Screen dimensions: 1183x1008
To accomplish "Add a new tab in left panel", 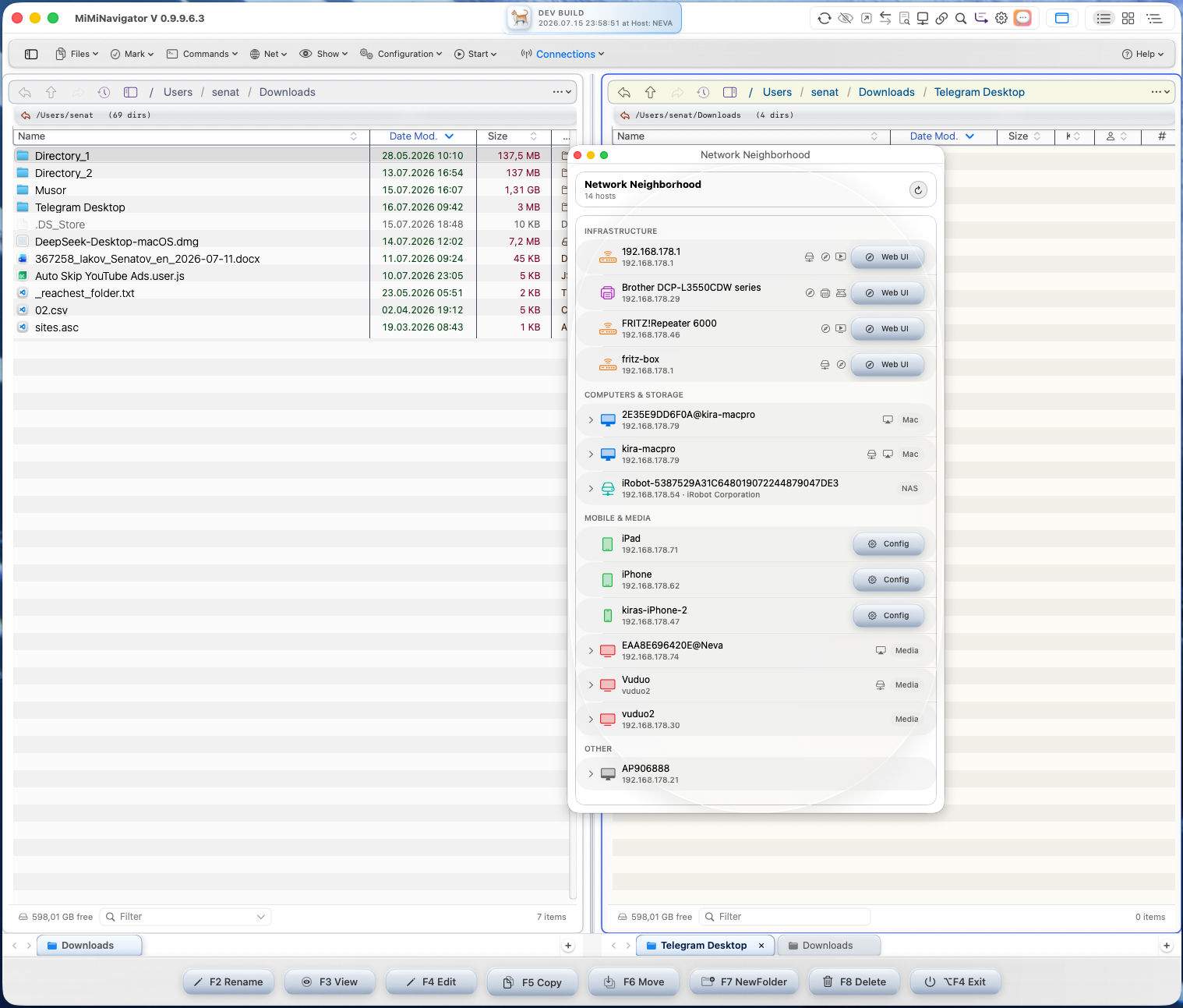I will pyautogui.click(x=568, y=946).
